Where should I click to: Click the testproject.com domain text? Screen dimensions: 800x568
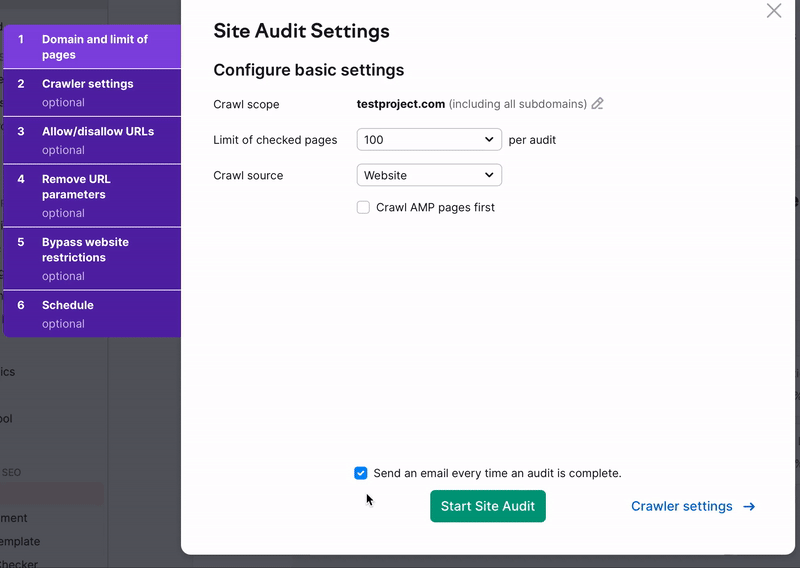(401, 104)
